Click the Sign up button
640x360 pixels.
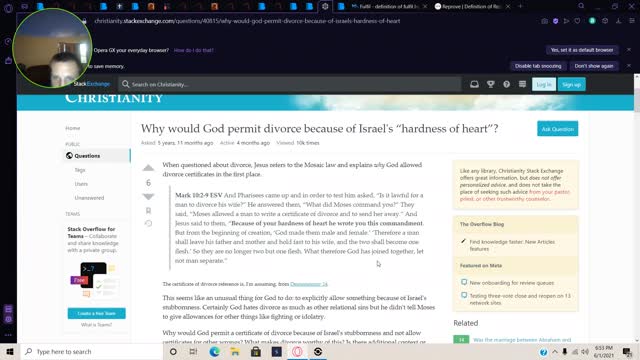tap(571, 84)
